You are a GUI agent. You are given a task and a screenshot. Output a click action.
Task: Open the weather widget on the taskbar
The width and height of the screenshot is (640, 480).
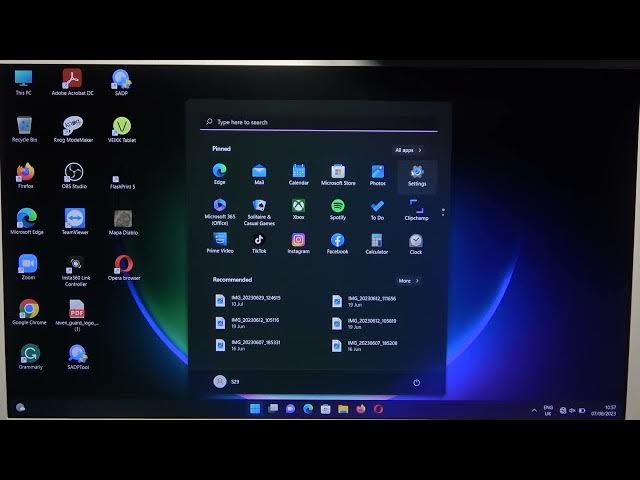click(x=20, y=407)
